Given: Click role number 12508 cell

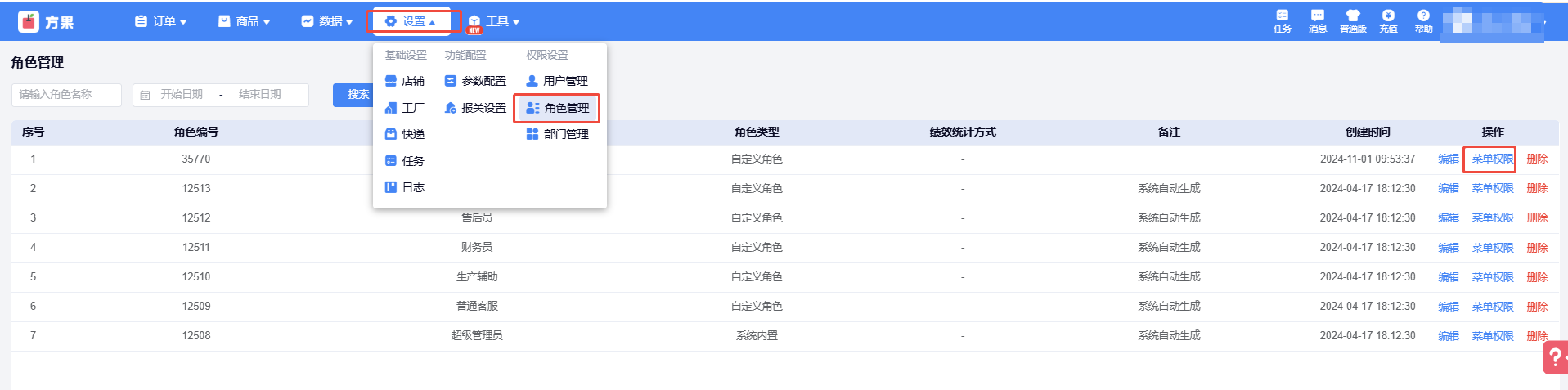Looking at the screenshot, I should point(196,336).
